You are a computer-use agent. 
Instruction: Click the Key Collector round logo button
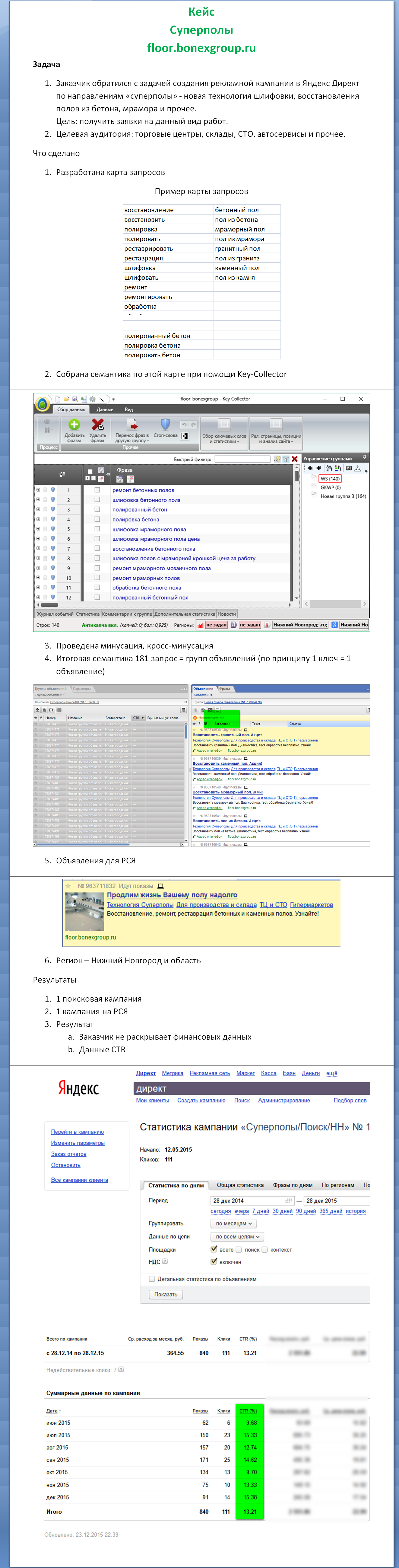(x=43, y=404)
